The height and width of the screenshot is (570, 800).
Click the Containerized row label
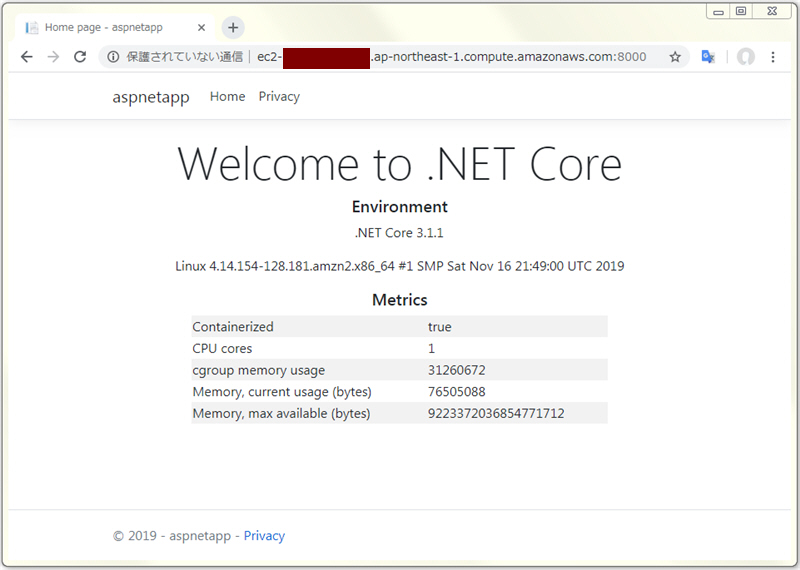coord(233,327)
